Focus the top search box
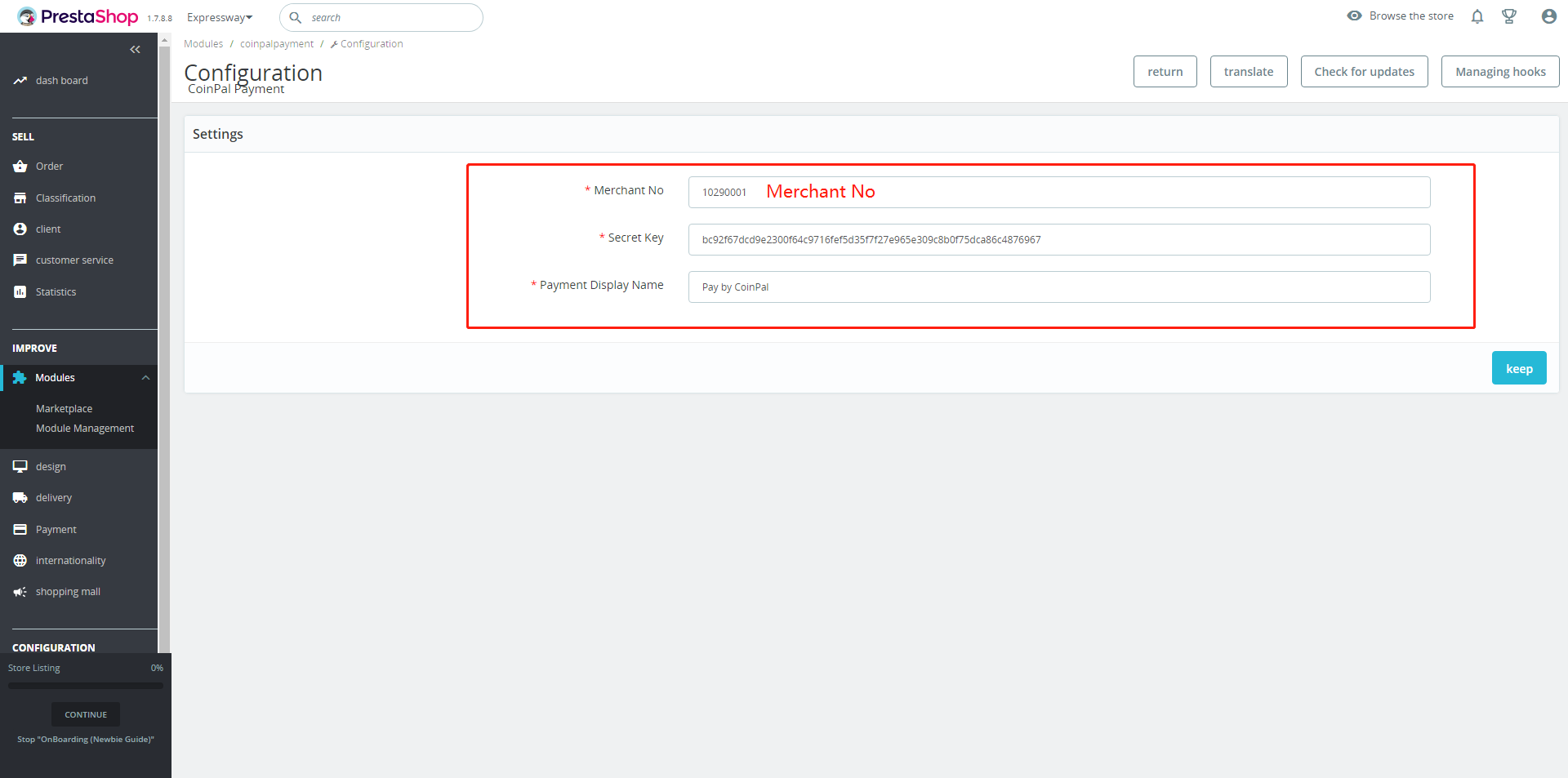 pyautogui.click(x=381, y=17)
